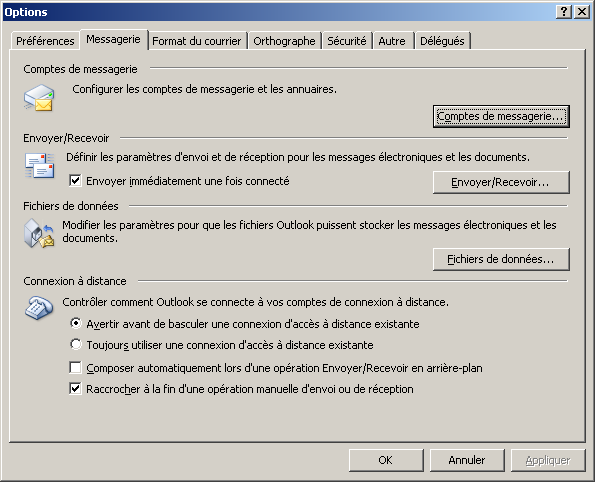Image resolution: width=595 pixels, height=482 pixels.
Task: Click the dial-up telephone icon
Action: point(39,308)
